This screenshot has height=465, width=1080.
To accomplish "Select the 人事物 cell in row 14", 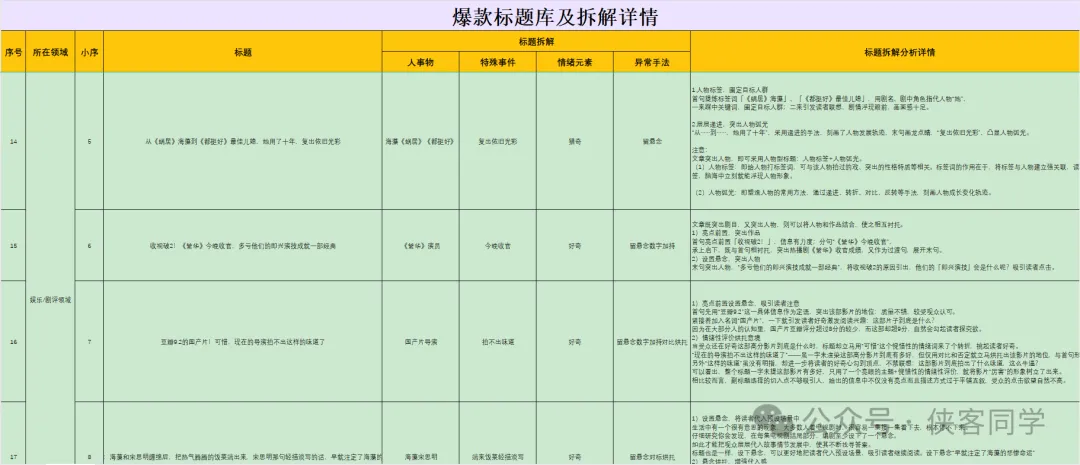I will (x=421, y=141).
